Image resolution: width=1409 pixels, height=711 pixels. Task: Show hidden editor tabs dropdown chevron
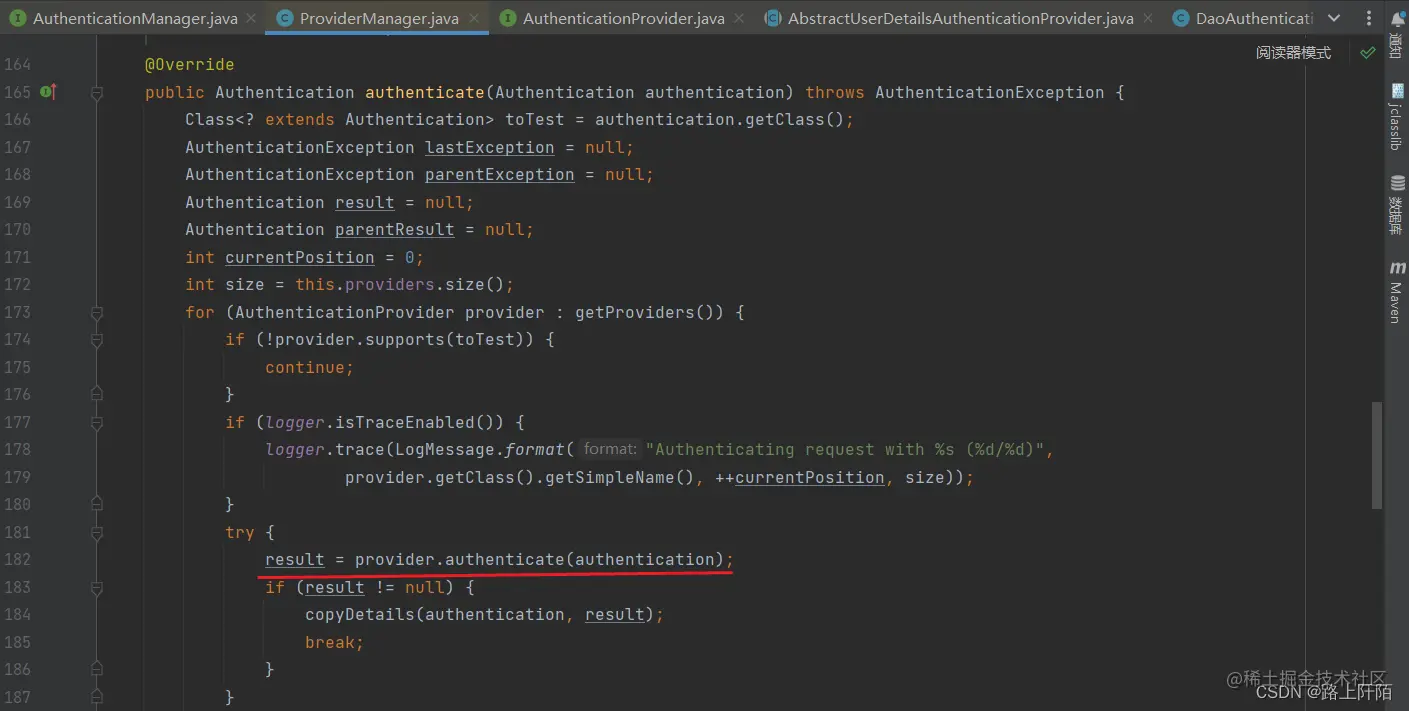click(x=1334, y=18)
